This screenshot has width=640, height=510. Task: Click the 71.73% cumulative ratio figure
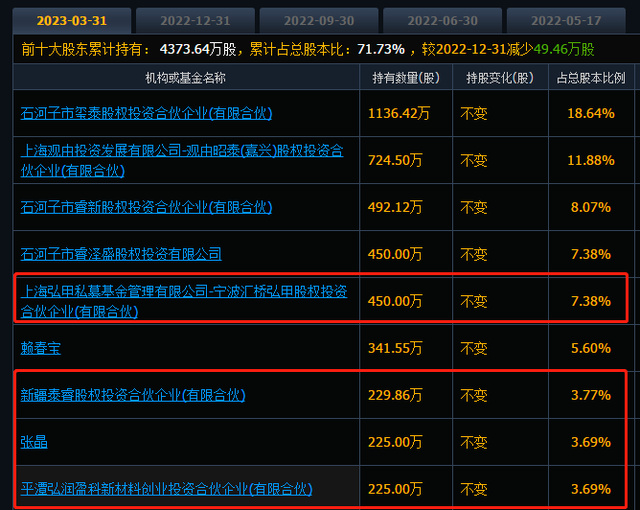tap(381, 49)
